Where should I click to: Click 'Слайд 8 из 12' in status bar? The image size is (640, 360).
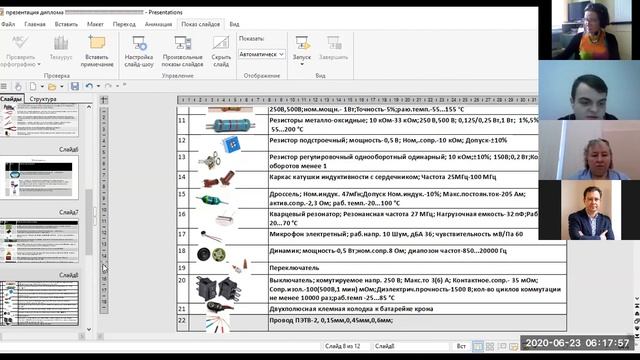342,346
